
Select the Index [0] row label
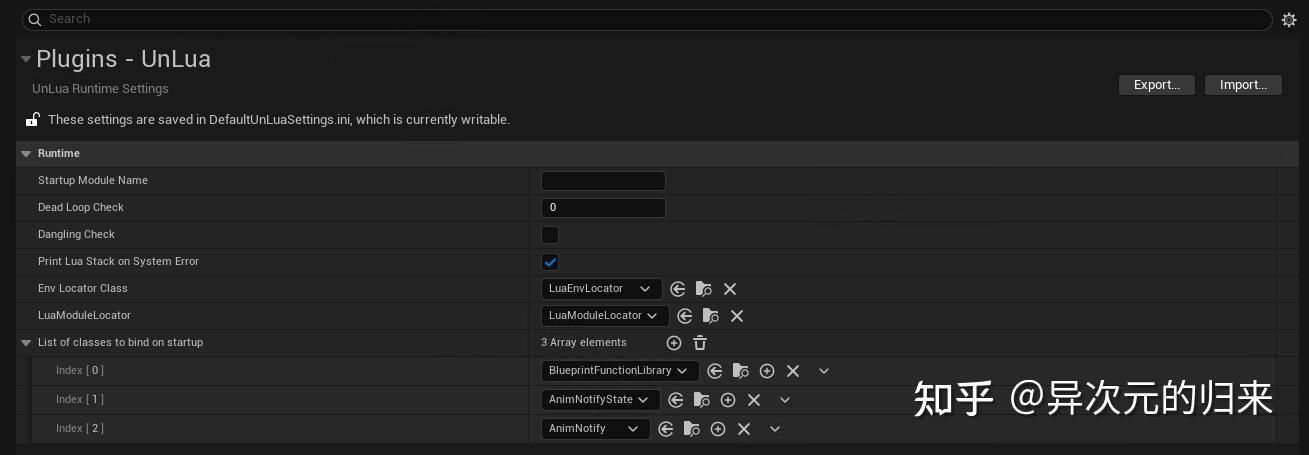click(80, 371)
